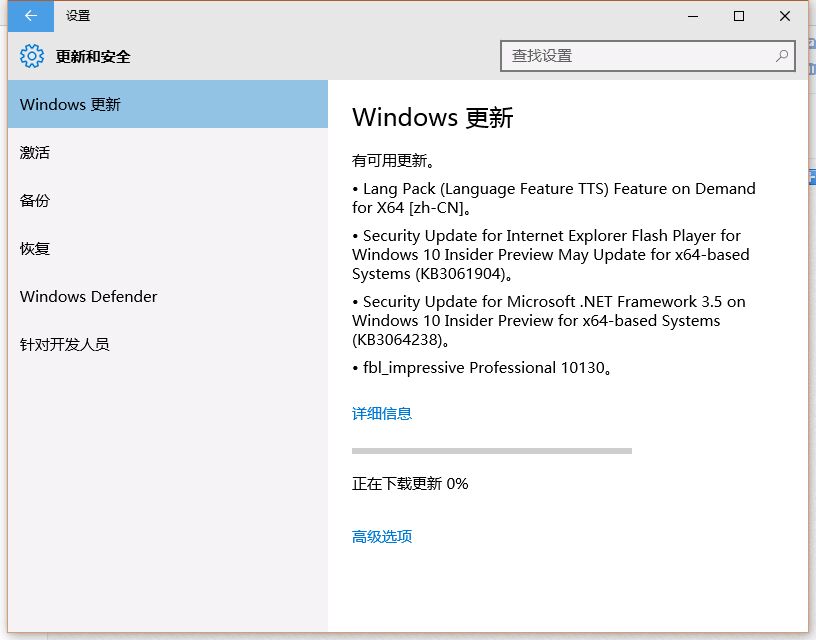
Task: Click the gear icon beside 更新和安全
Action: [x=32, y=56]
